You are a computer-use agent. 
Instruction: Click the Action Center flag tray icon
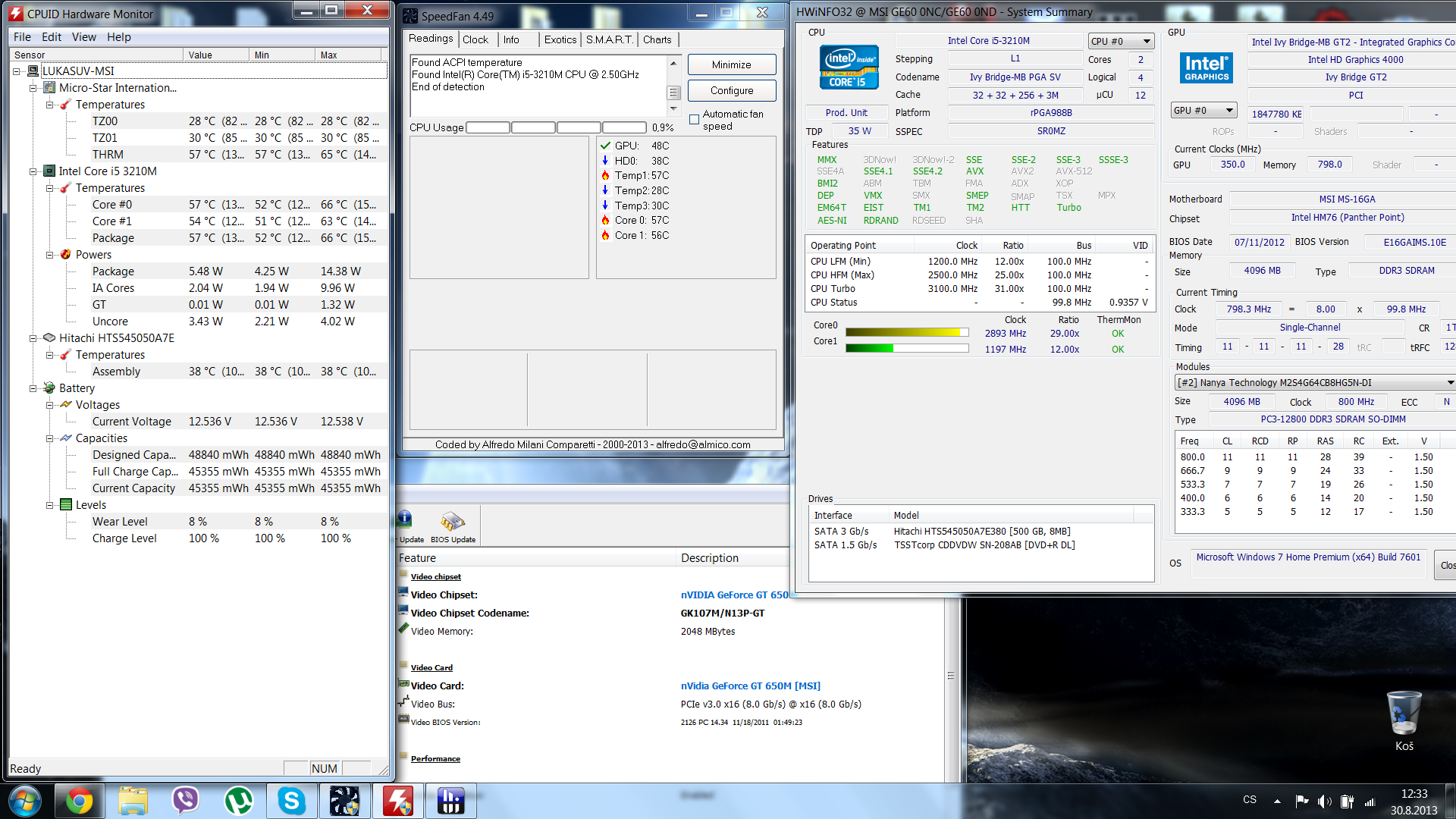point(1302,802)
